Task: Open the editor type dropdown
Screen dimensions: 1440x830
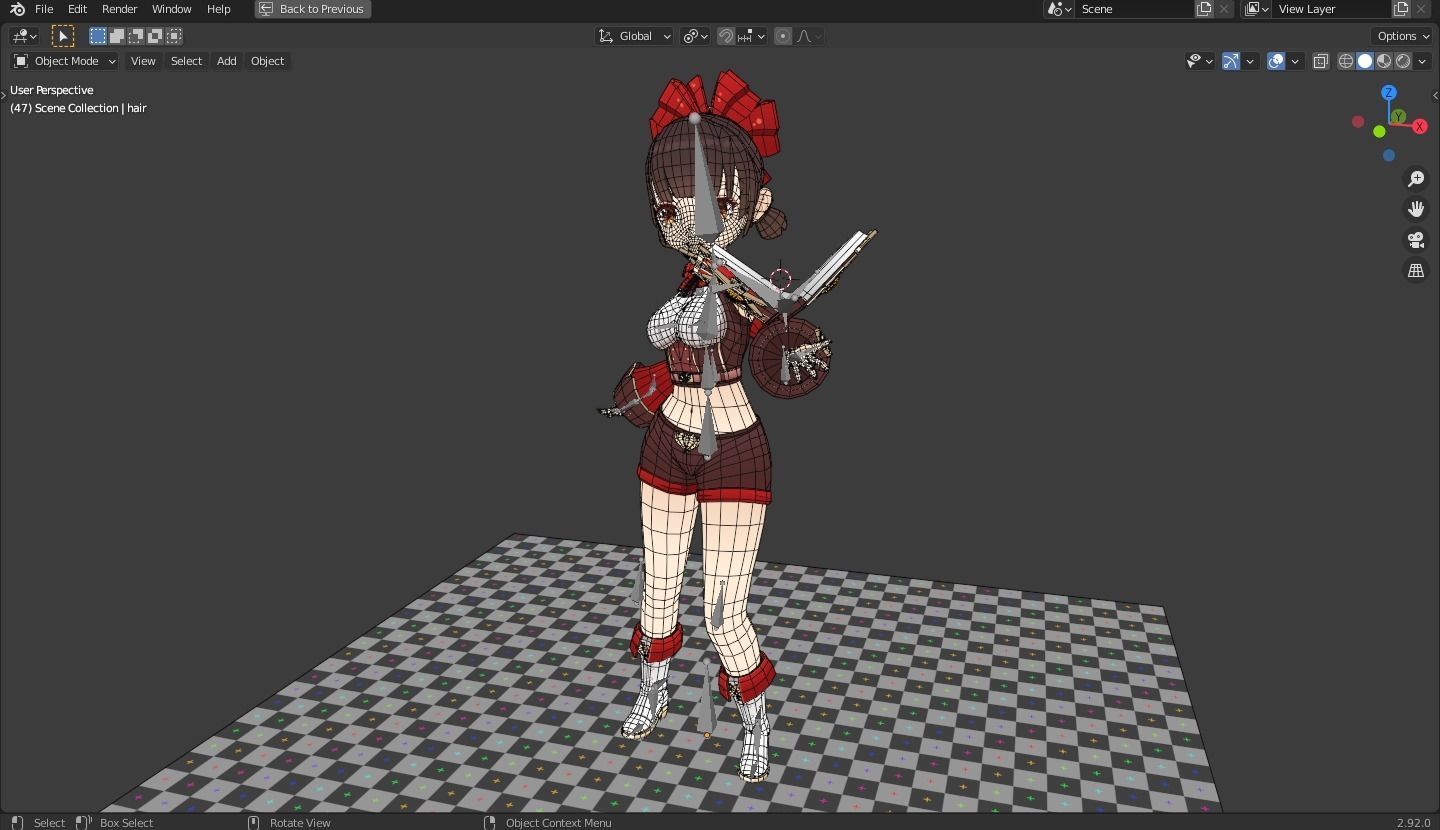Action: click(x=24, y=36)
